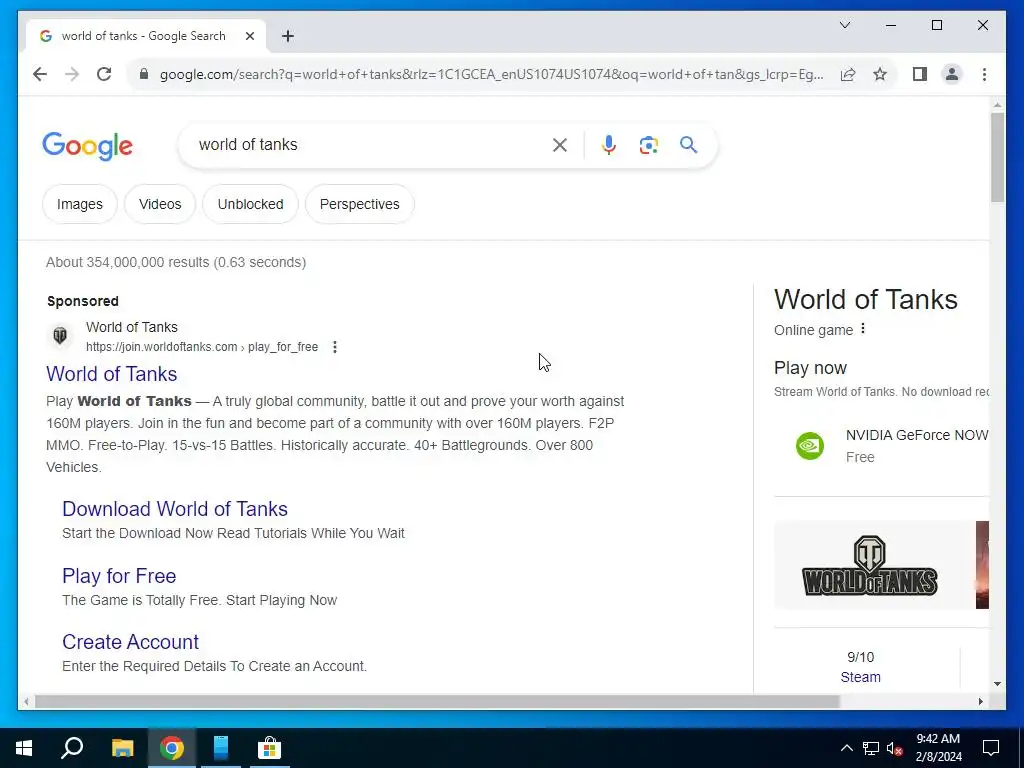Open the Play for Free link
Viewport: 1024px width, 768px height.
click(x=119, y=576)
